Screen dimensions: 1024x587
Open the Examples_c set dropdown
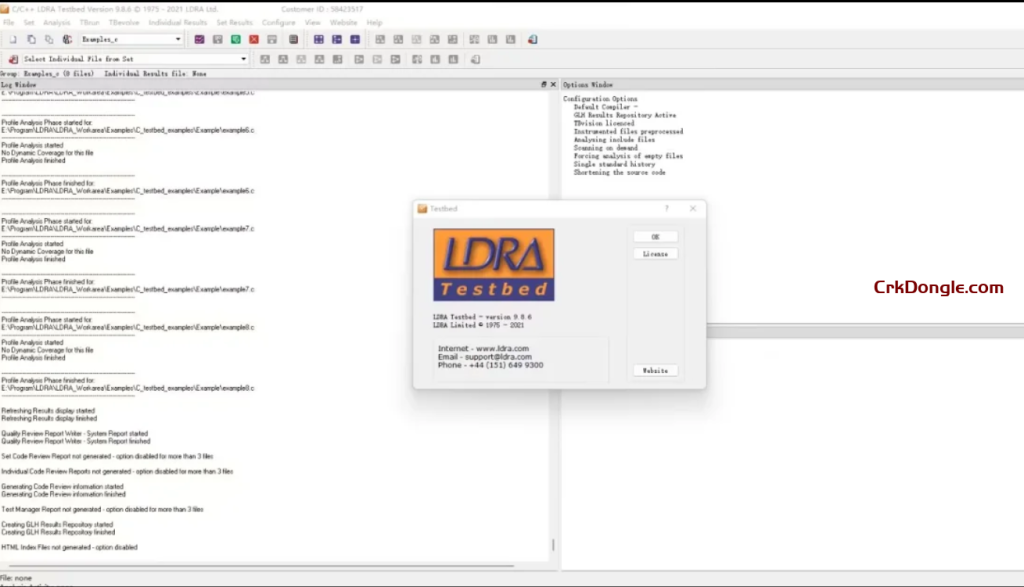[180, 39]
